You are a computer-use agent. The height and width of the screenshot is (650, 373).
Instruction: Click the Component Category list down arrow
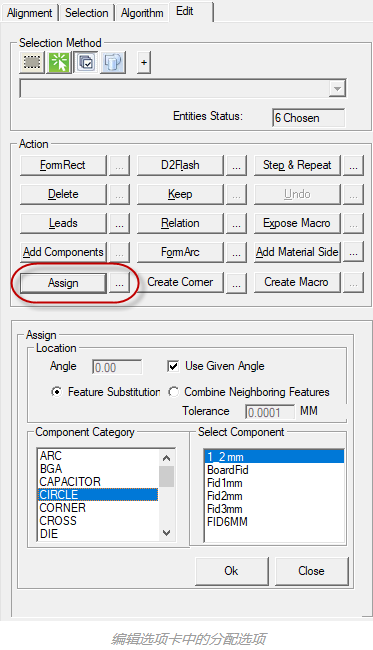[167, 533]
